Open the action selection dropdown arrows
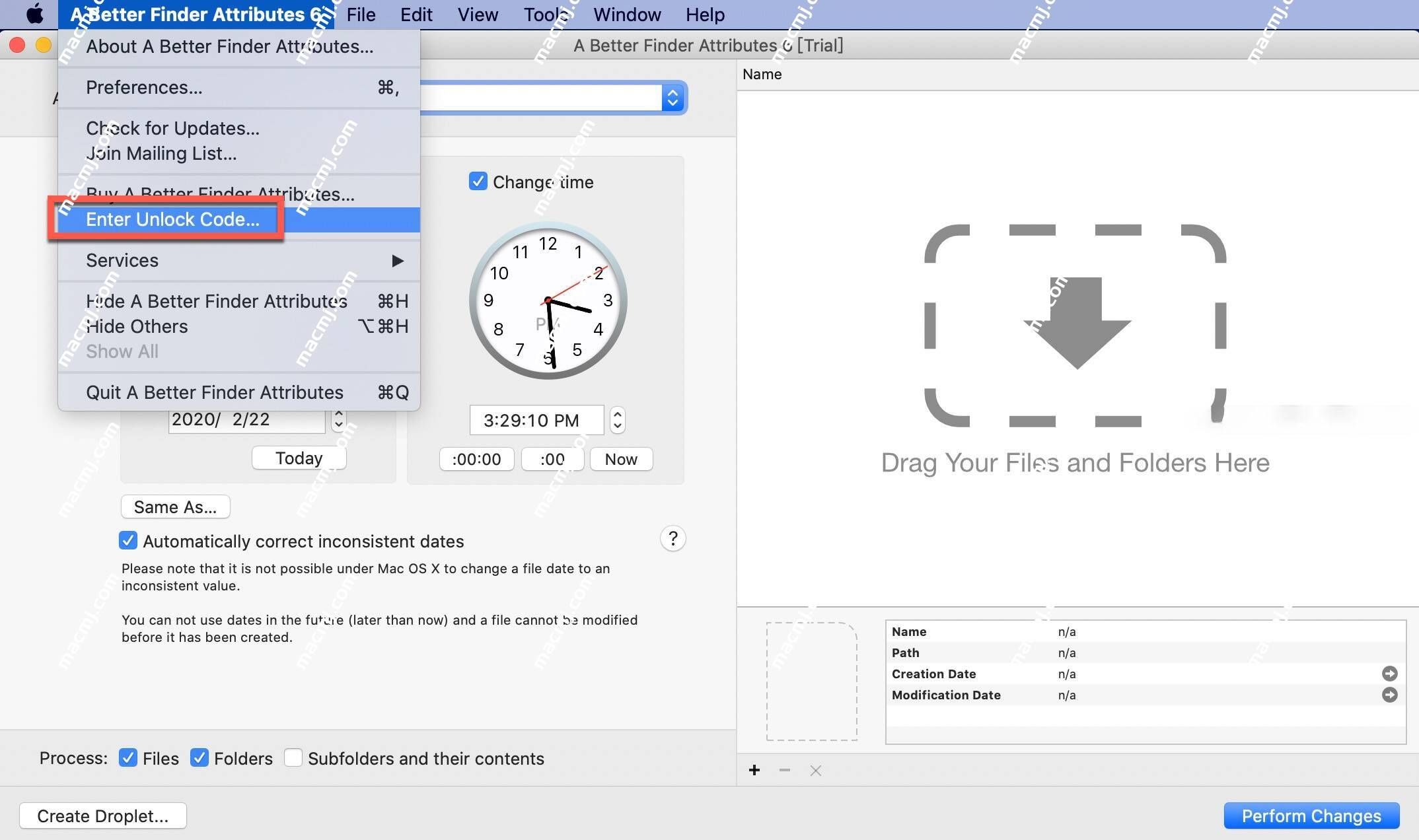Image resolution: width=1419 pixels, height=840 pixels. [x=673, y=98]
